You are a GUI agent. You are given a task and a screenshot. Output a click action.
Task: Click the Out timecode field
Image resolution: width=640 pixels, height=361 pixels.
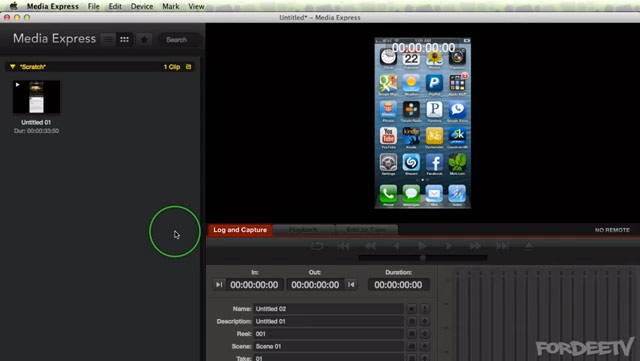pyautogui.click(x=316, y=285)
